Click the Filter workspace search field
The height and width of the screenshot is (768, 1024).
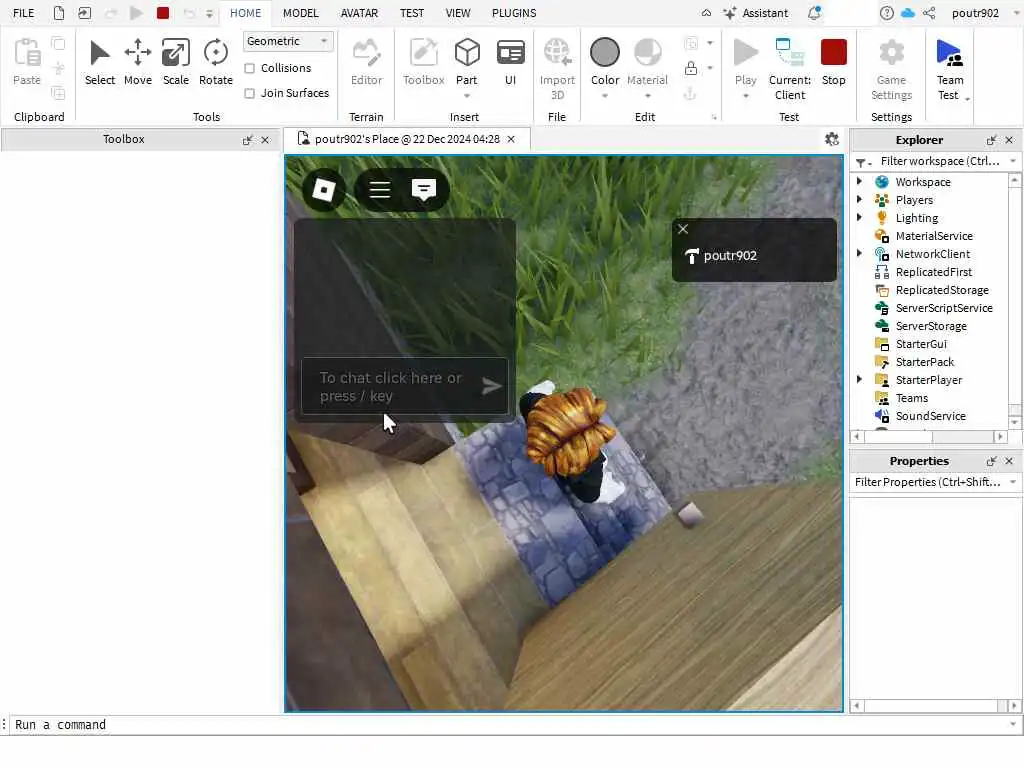click(x=939, y=161)
